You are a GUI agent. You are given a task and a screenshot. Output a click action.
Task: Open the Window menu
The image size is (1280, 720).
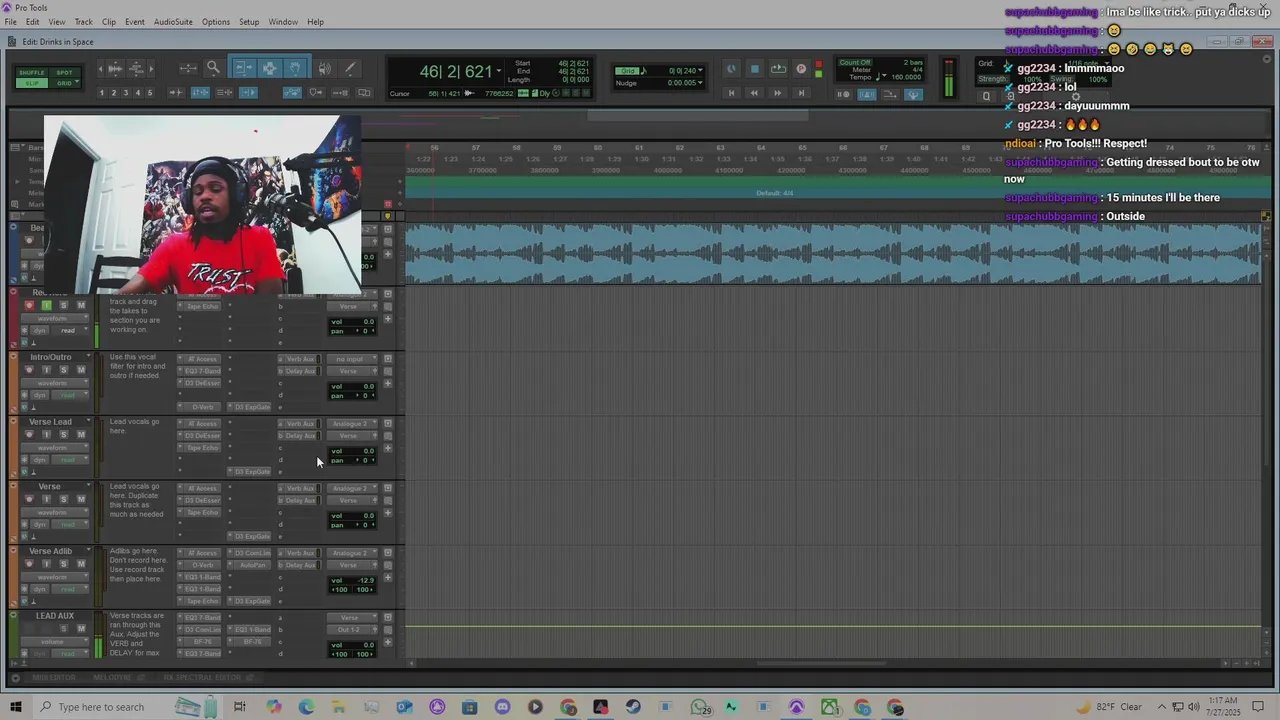tap(283, 22)
